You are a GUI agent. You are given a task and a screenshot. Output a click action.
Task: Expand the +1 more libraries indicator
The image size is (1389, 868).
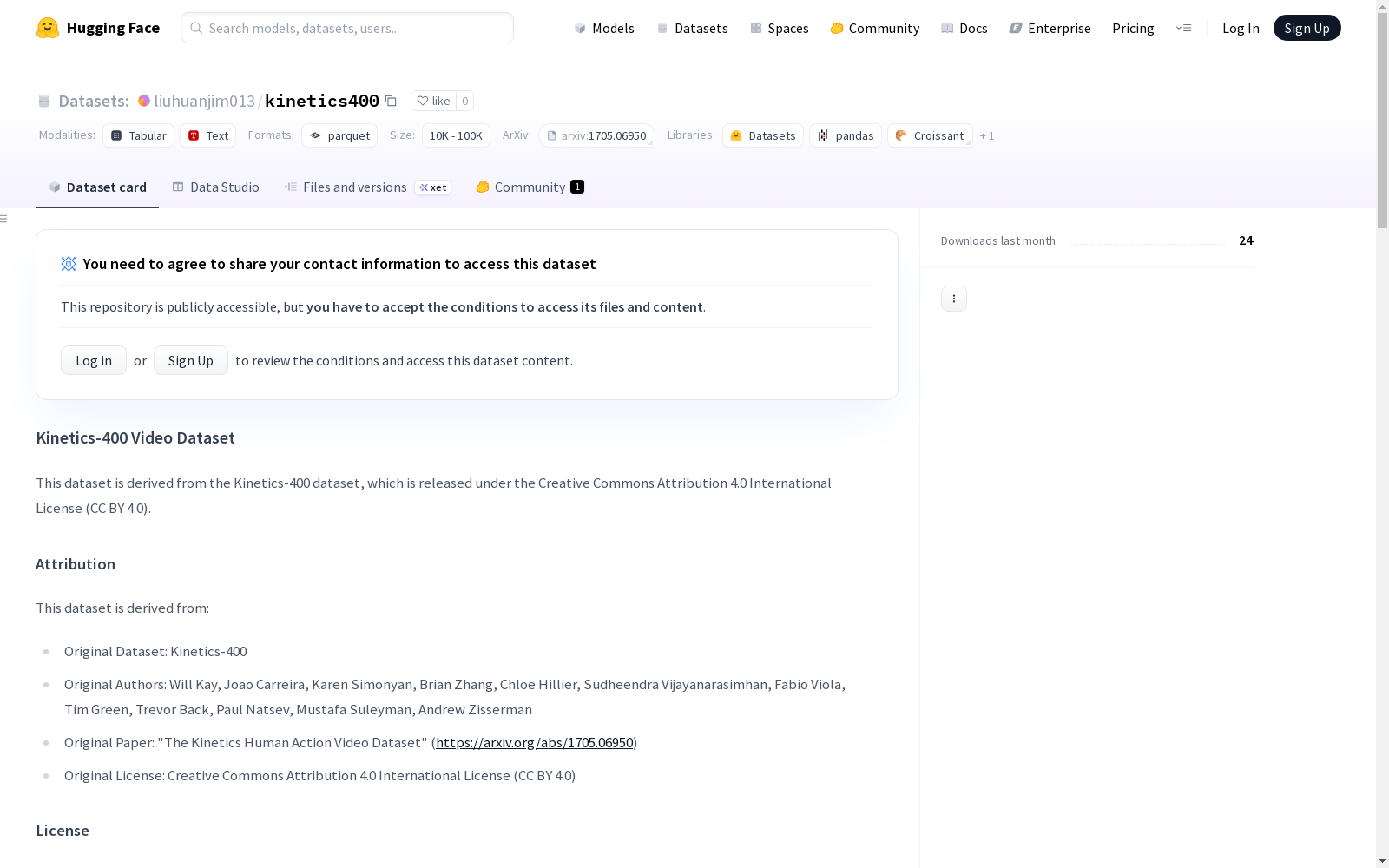[987, 135]
